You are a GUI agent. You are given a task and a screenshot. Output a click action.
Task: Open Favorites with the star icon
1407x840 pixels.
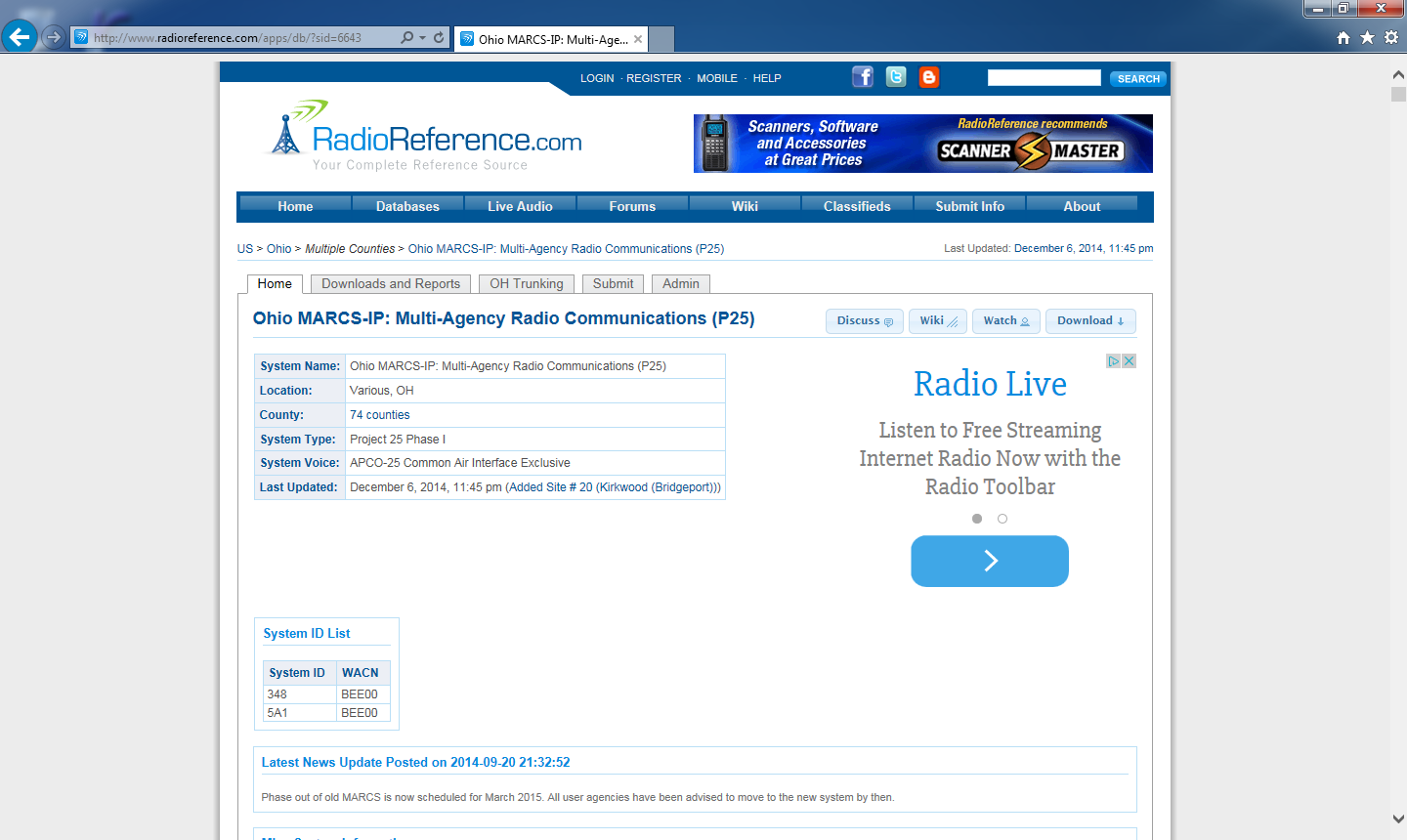click(1367, 37)
